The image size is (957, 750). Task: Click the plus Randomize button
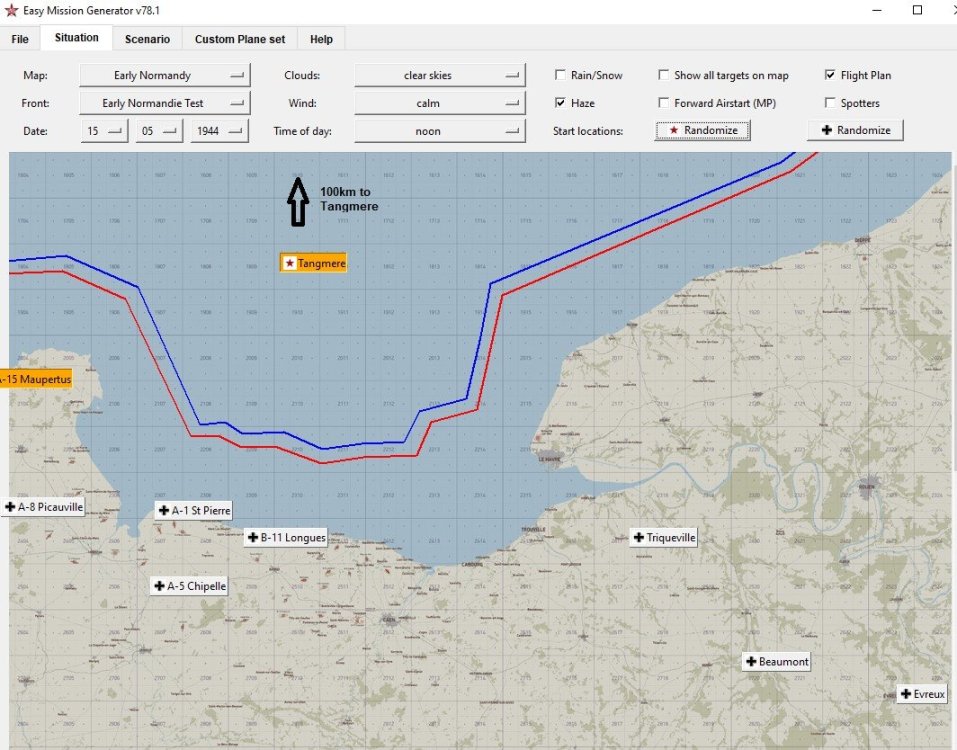[855, 130]
